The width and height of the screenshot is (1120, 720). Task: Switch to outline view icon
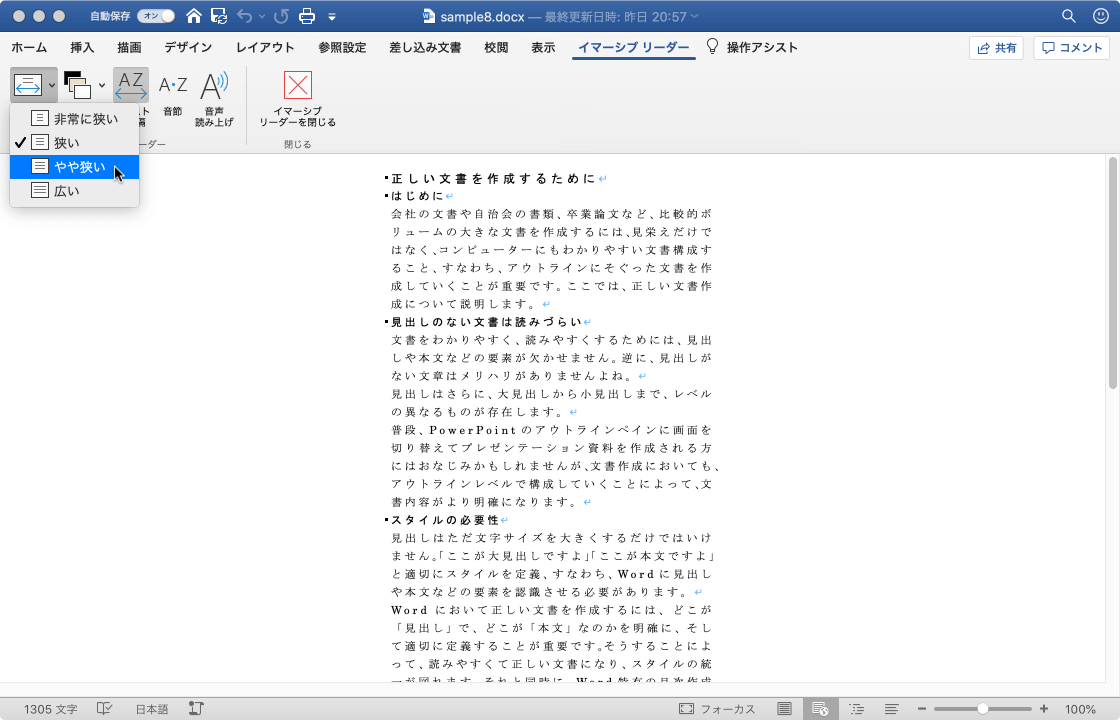pos(856,709)
